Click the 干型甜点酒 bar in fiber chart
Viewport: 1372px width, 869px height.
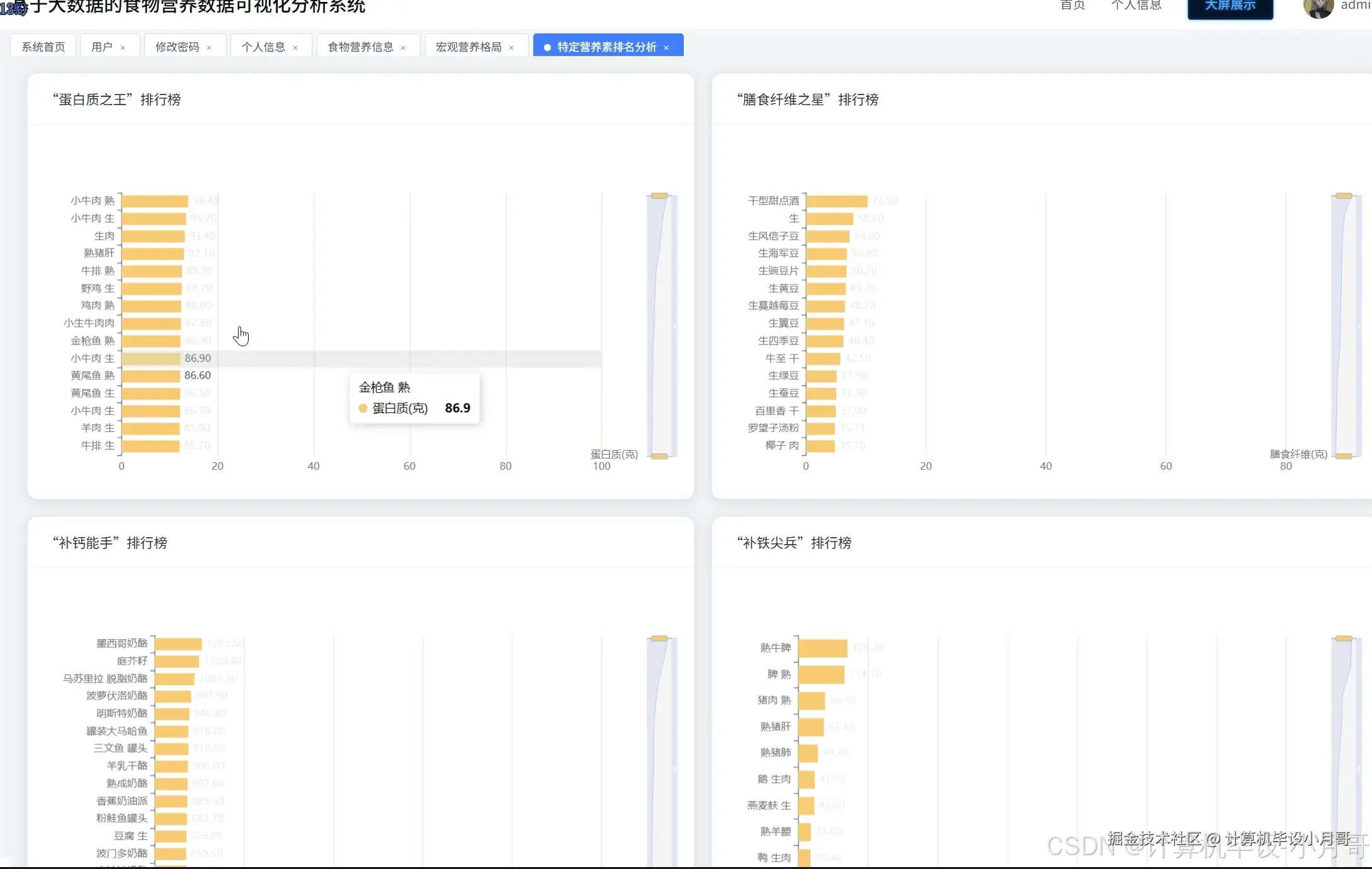(836, 201)
